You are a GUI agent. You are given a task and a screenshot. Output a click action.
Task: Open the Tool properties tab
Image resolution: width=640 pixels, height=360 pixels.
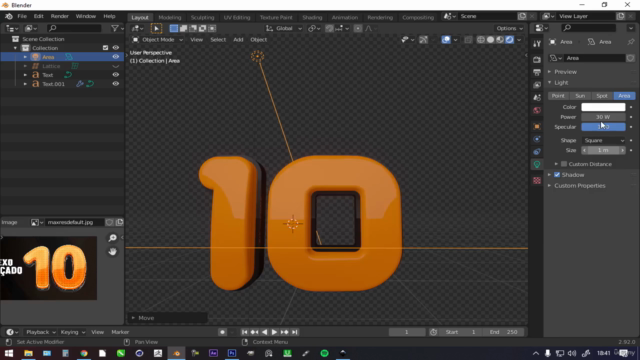(x=537, y=44)
